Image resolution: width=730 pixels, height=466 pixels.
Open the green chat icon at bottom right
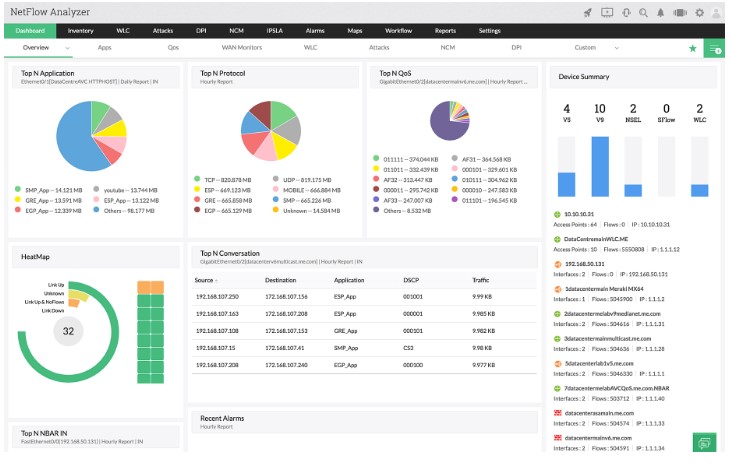[x=706, y=442]
